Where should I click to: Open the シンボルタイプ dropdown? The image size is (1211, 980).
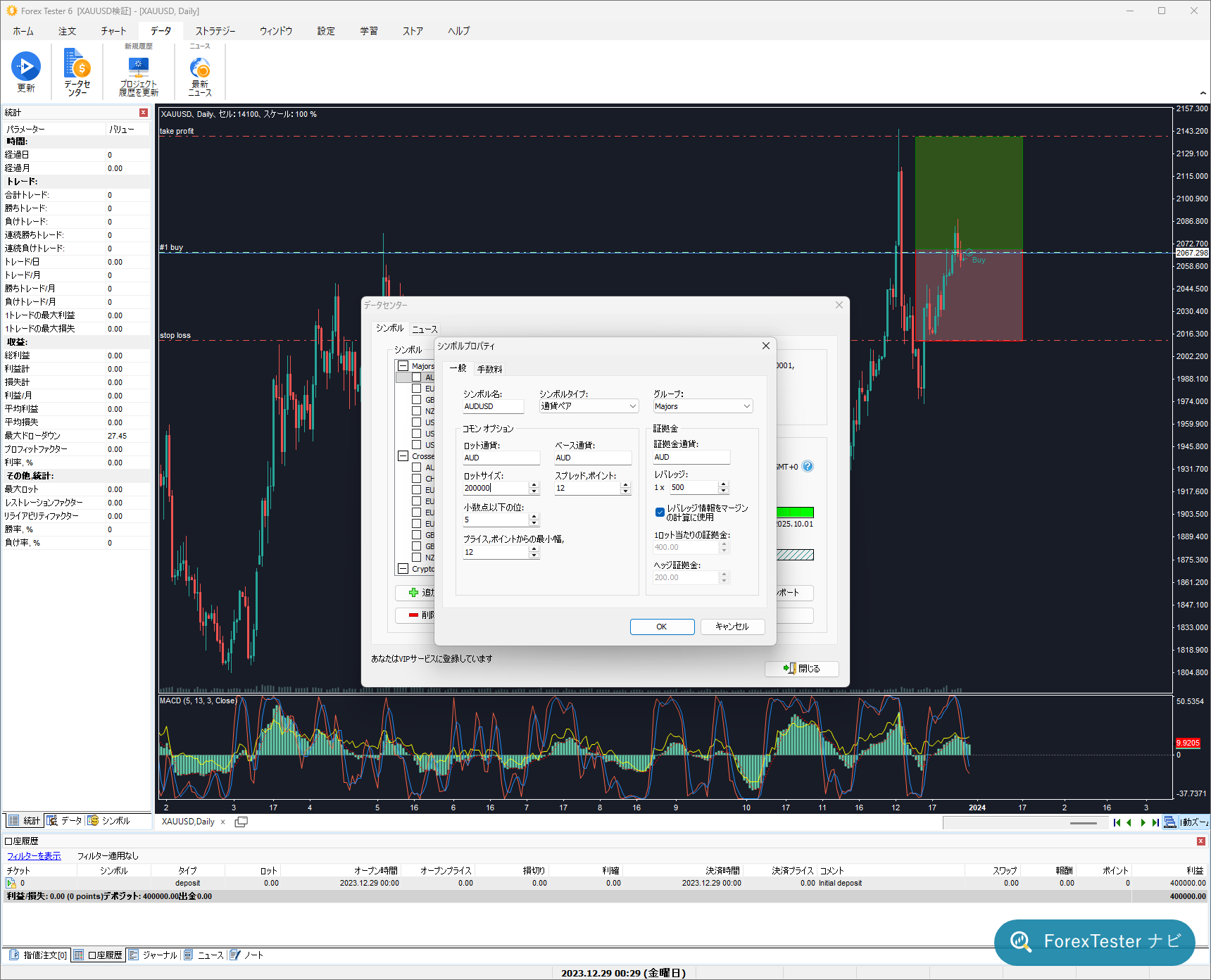click(x=589, y=406)
